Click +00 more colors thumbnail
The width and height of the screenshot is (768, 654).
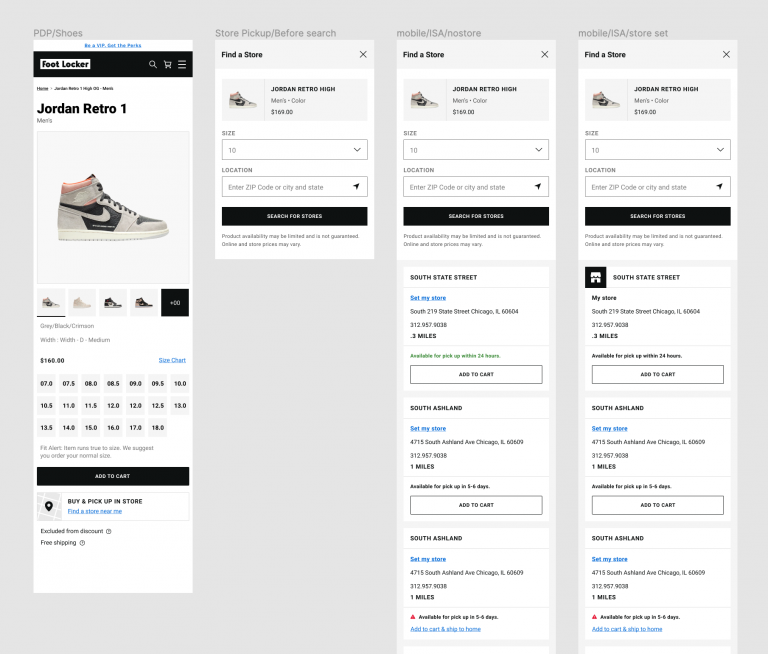click(175, 303)
